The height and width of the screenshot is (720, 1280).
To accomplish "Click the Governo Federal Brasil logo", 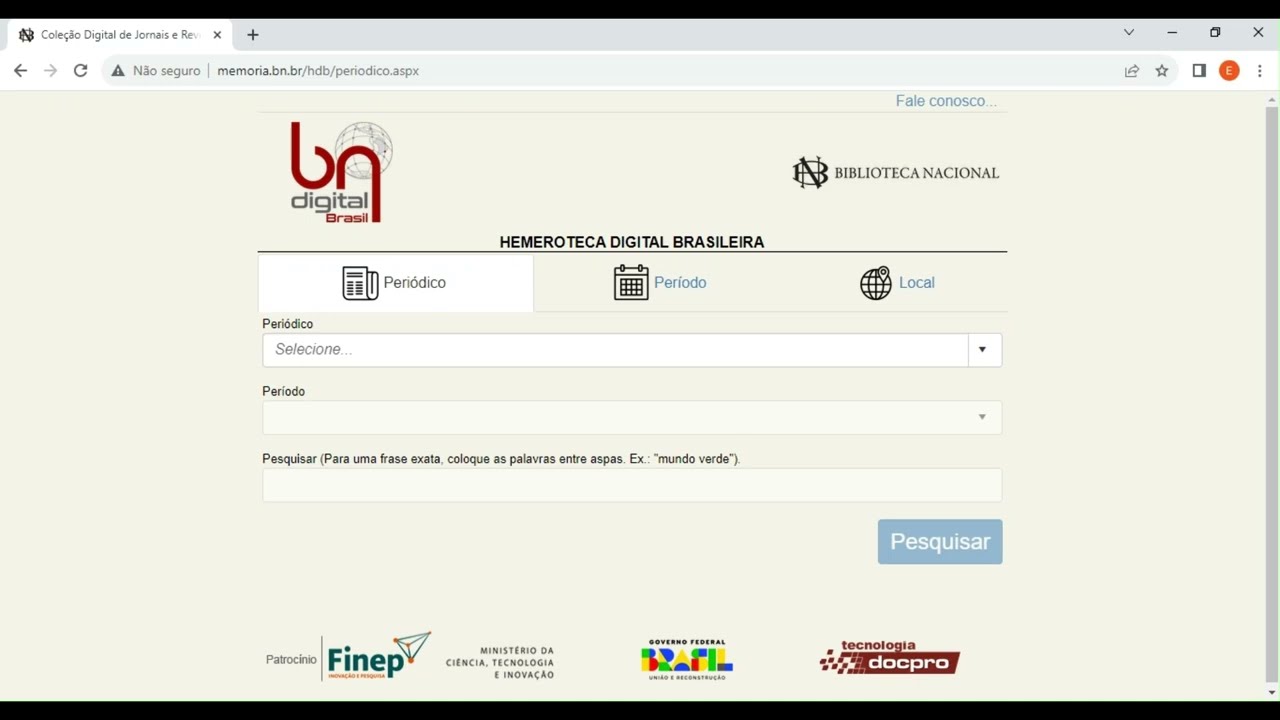I will tap(687, 660).
